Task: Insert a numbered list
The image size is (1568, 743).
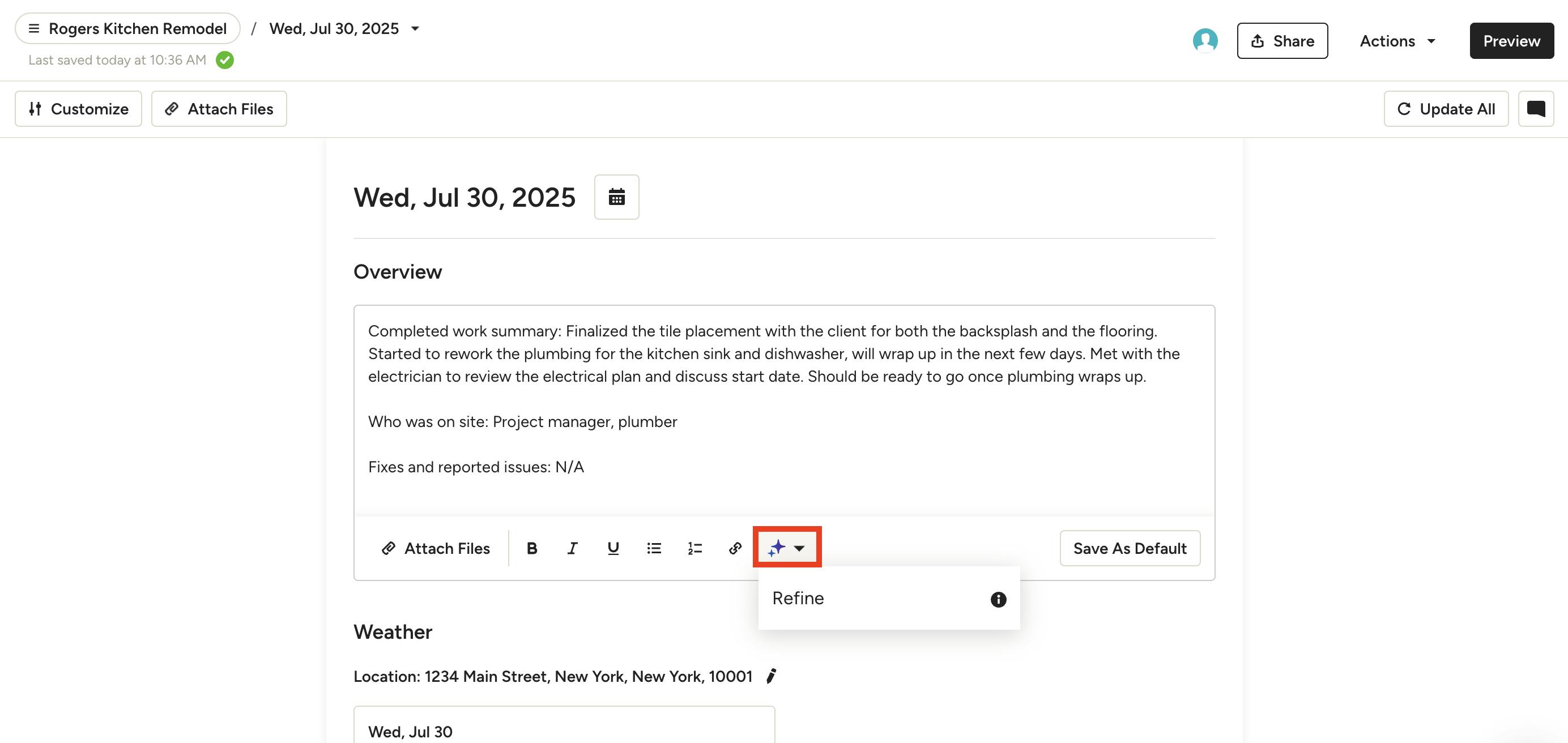Action: click(694, 548)
